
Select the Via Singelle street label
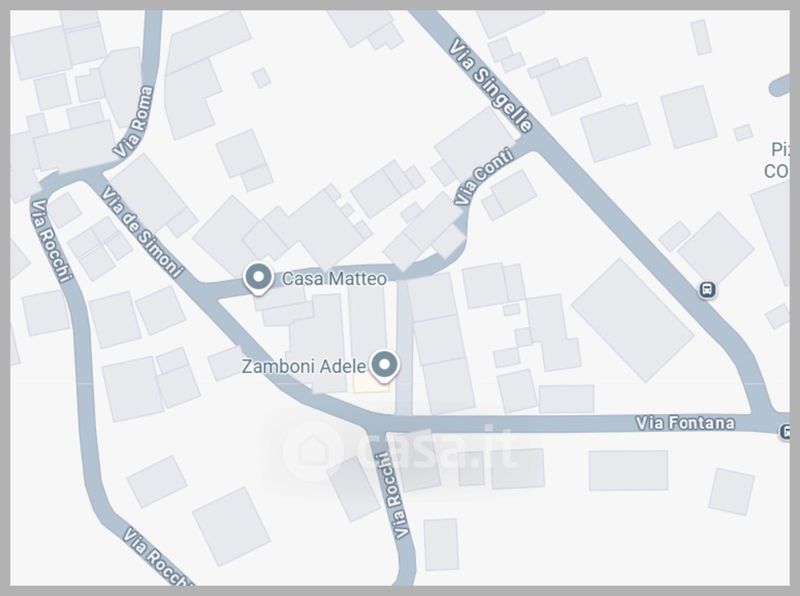(x=490, y=86)
